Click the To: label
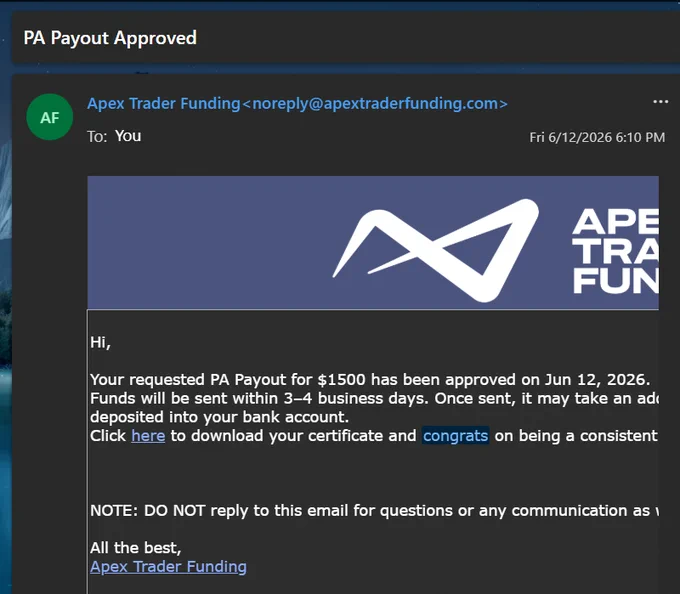Image resolution: width=680 pixels, height=594 pixels. (97, 137)
